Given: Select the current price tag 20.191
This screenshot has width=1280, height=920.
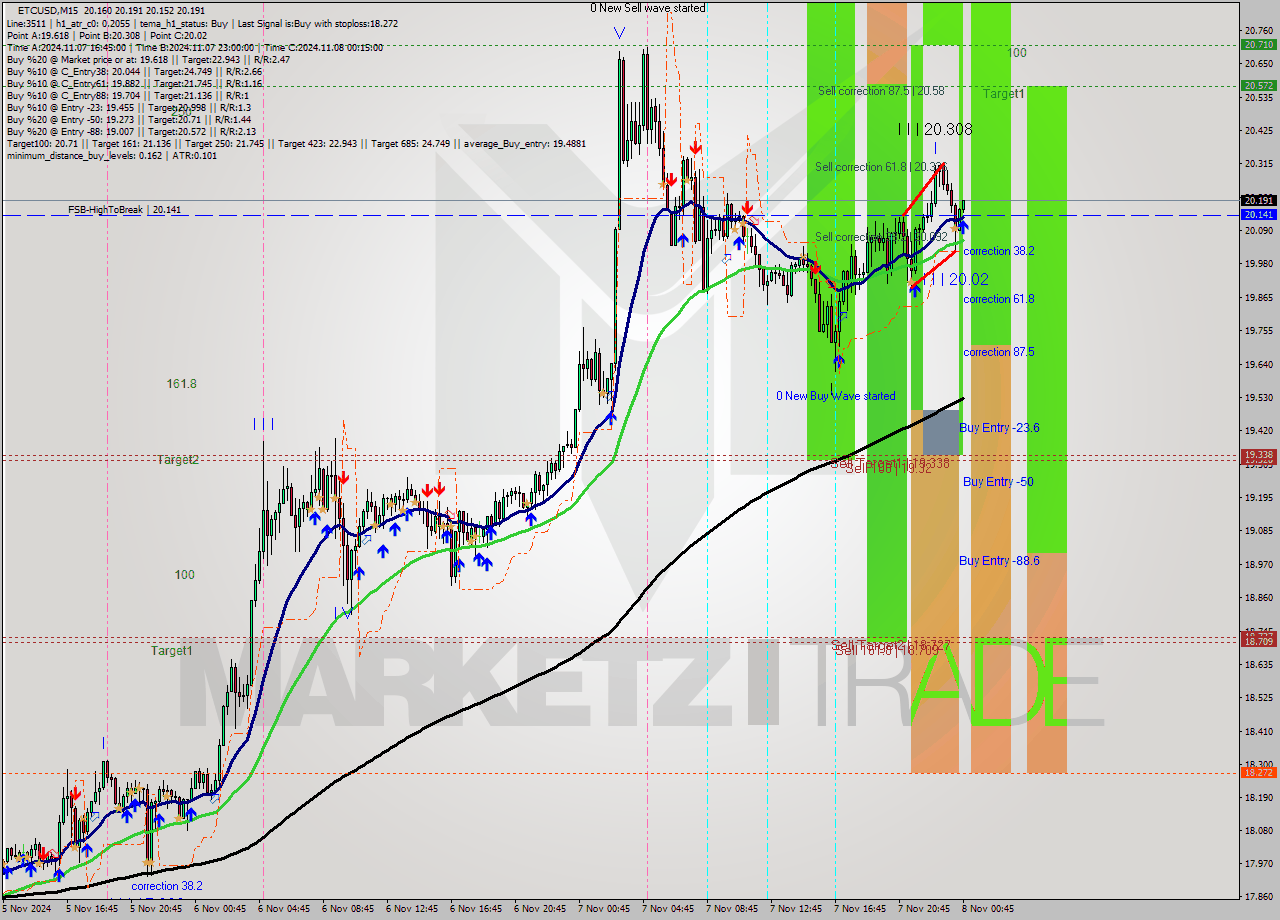Looking at the screenshot, I should (1258, 200).
